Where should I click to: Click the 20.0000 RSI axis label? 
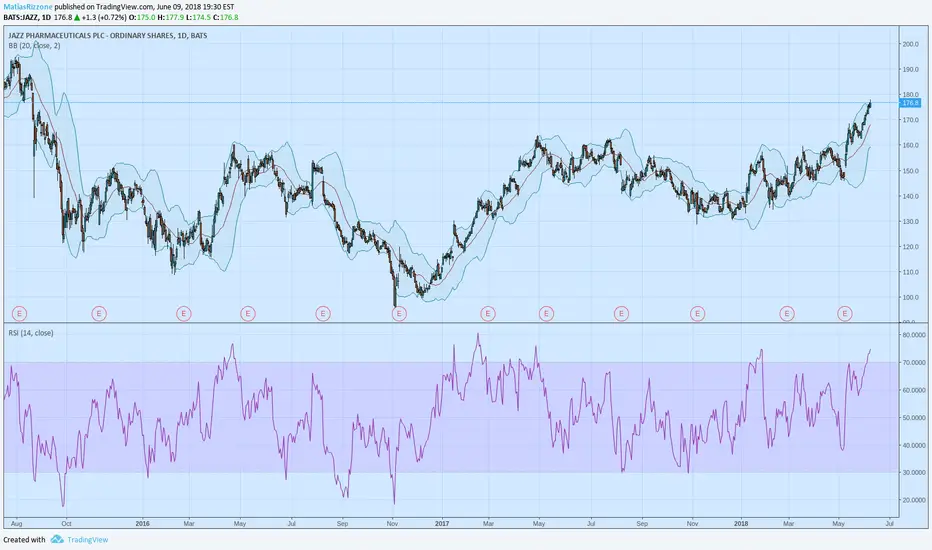point(914,500)
